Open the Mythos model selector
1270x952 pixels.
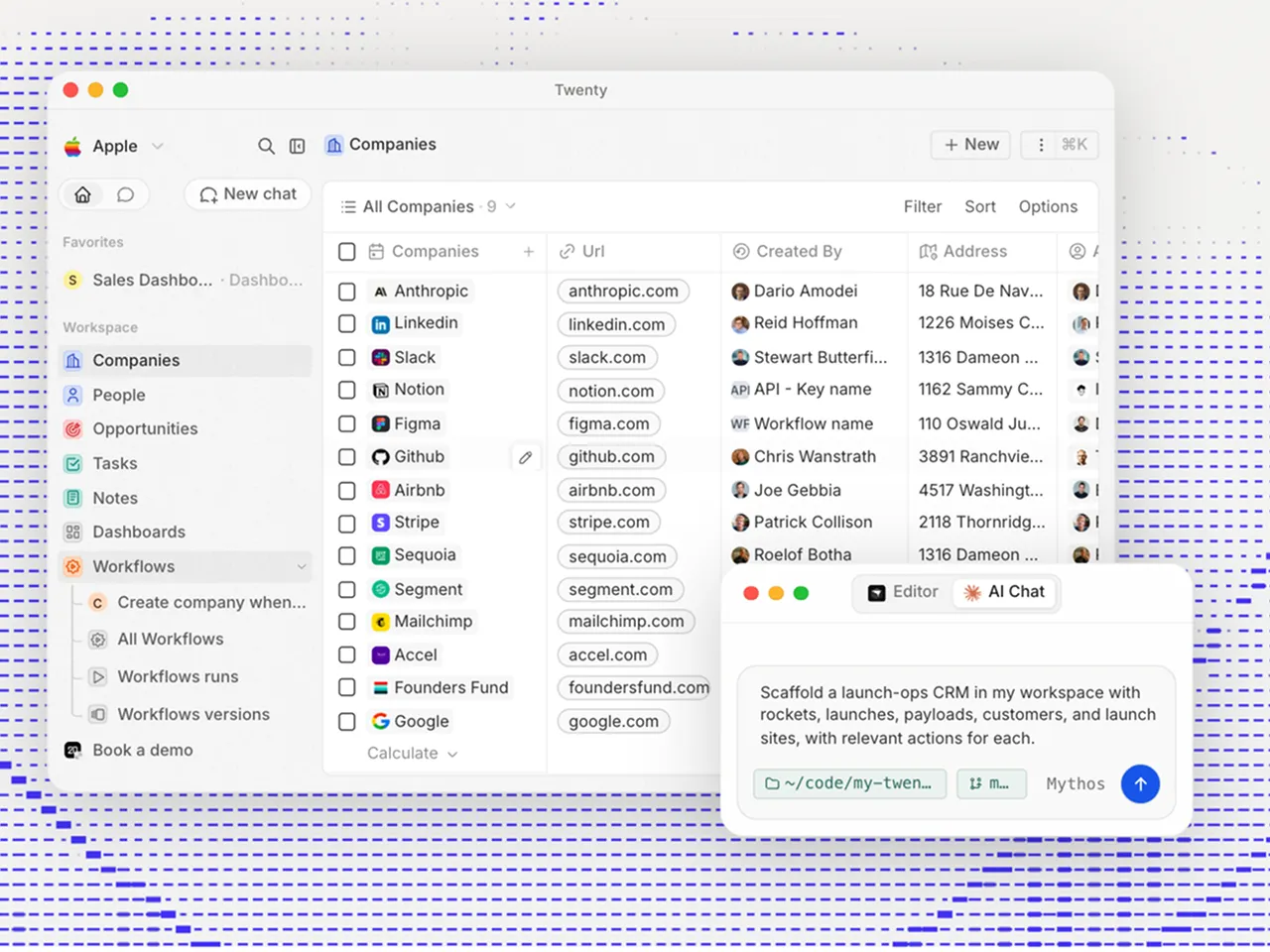pos(1076,783)
